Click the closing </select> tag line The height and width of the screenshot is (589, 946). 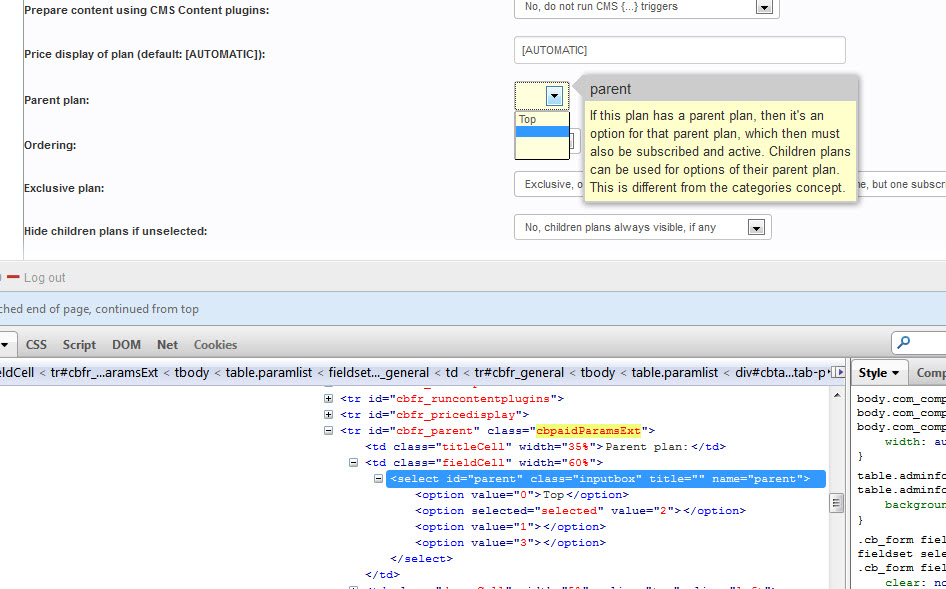tap(421, 559)
